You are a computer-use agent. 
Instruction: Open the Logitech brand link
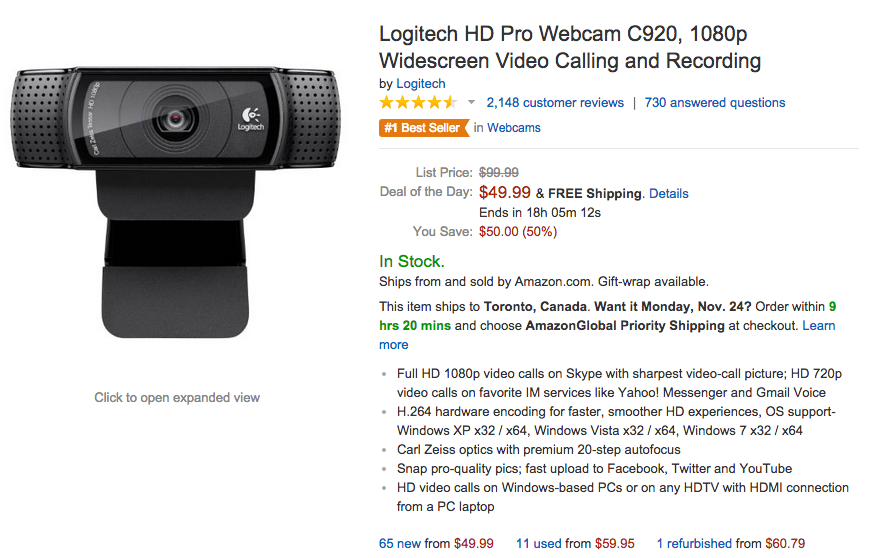point(420,84)
